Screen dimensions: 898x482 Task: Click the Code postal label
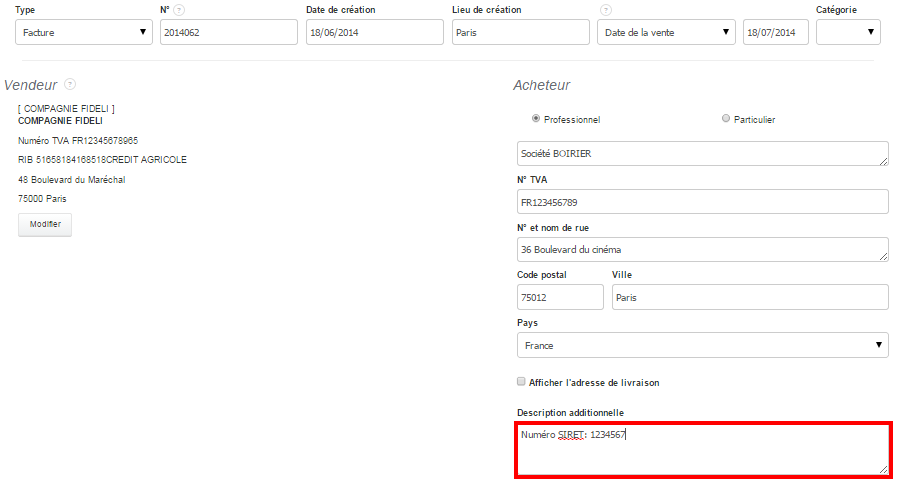542,275
